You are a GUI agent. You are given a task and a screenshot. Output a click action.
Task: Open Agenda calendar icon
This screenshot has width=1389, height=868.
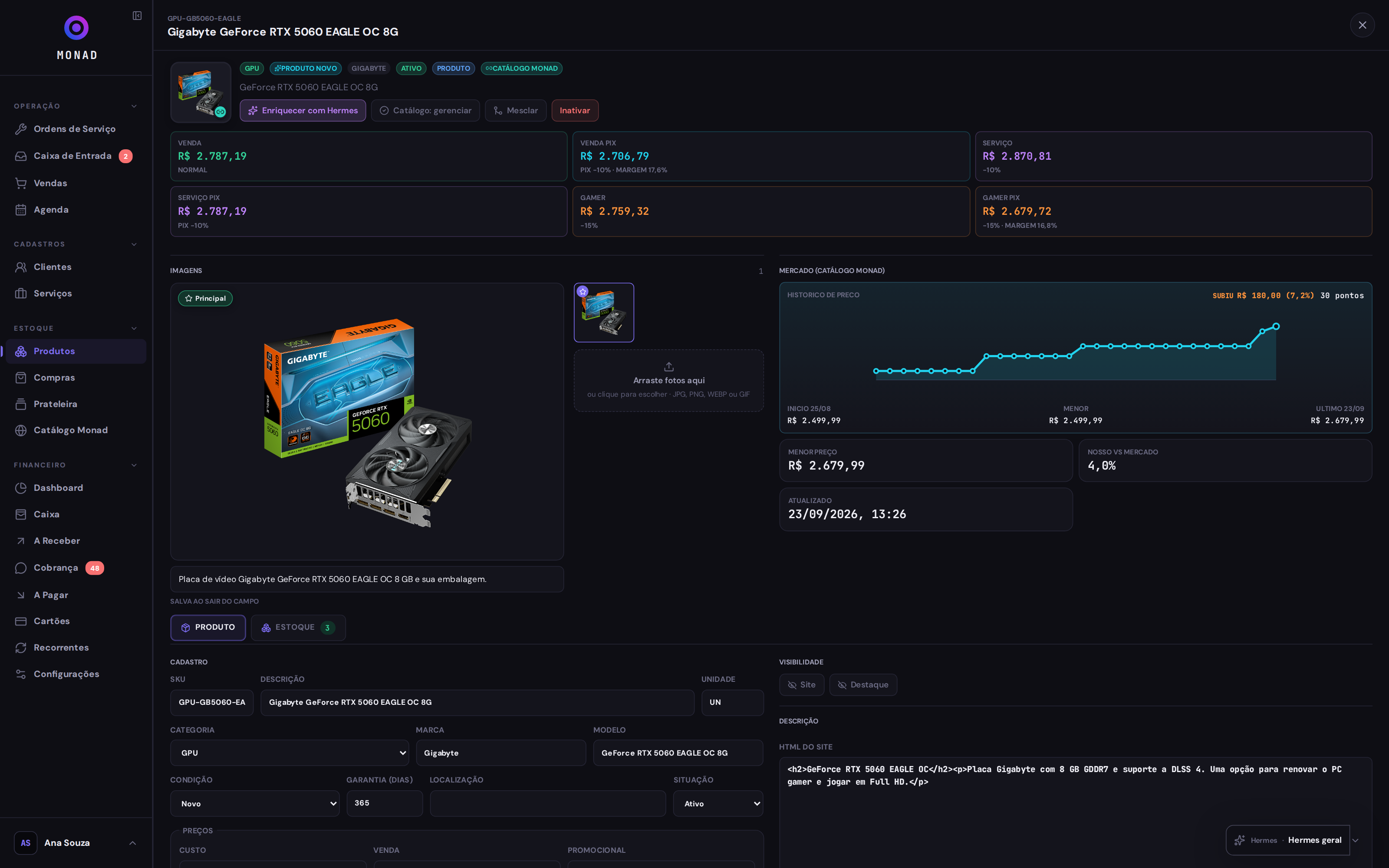pyautogui.click(x=21, y=210)
